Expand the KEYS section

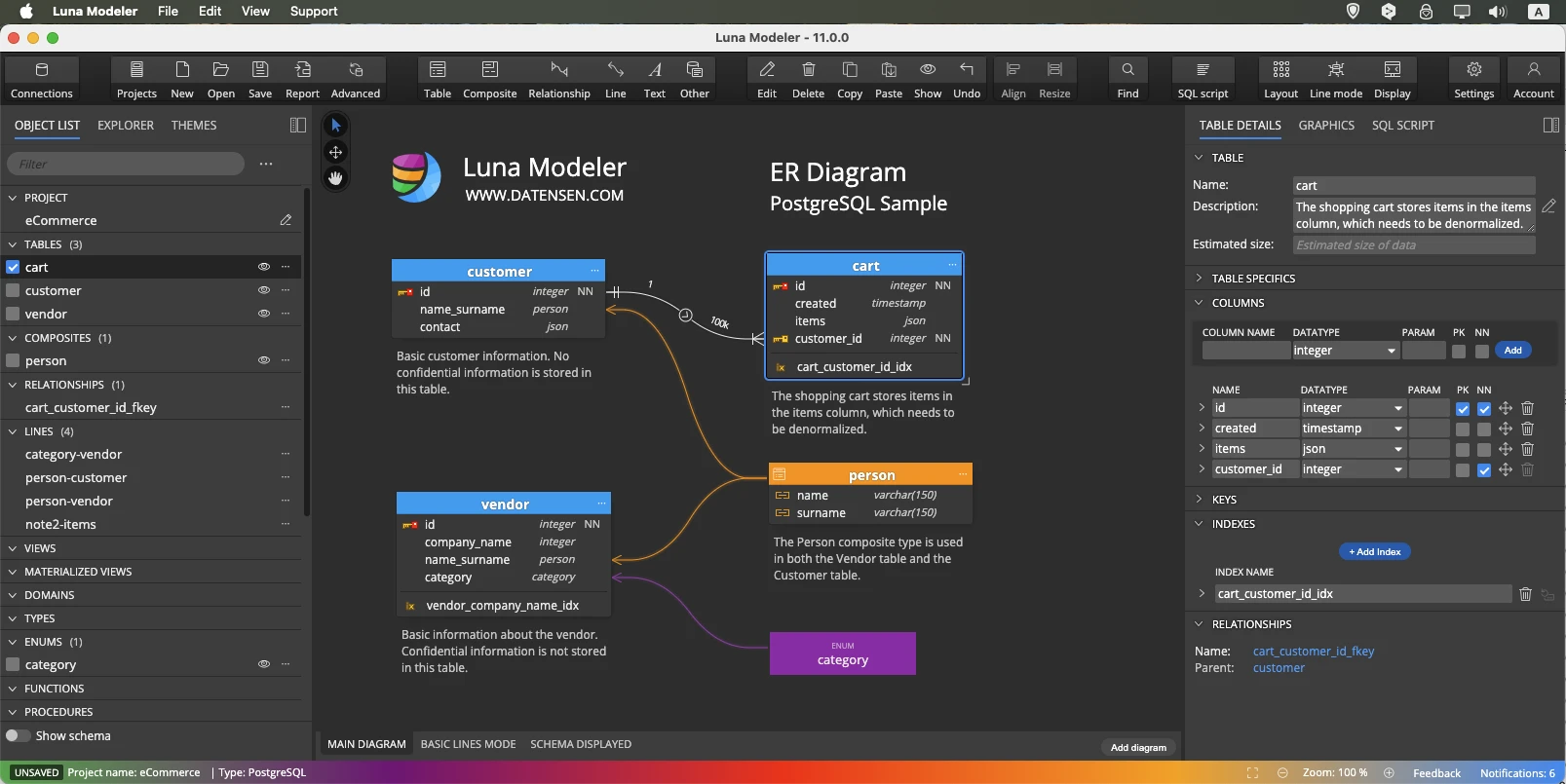[1199, 500]
